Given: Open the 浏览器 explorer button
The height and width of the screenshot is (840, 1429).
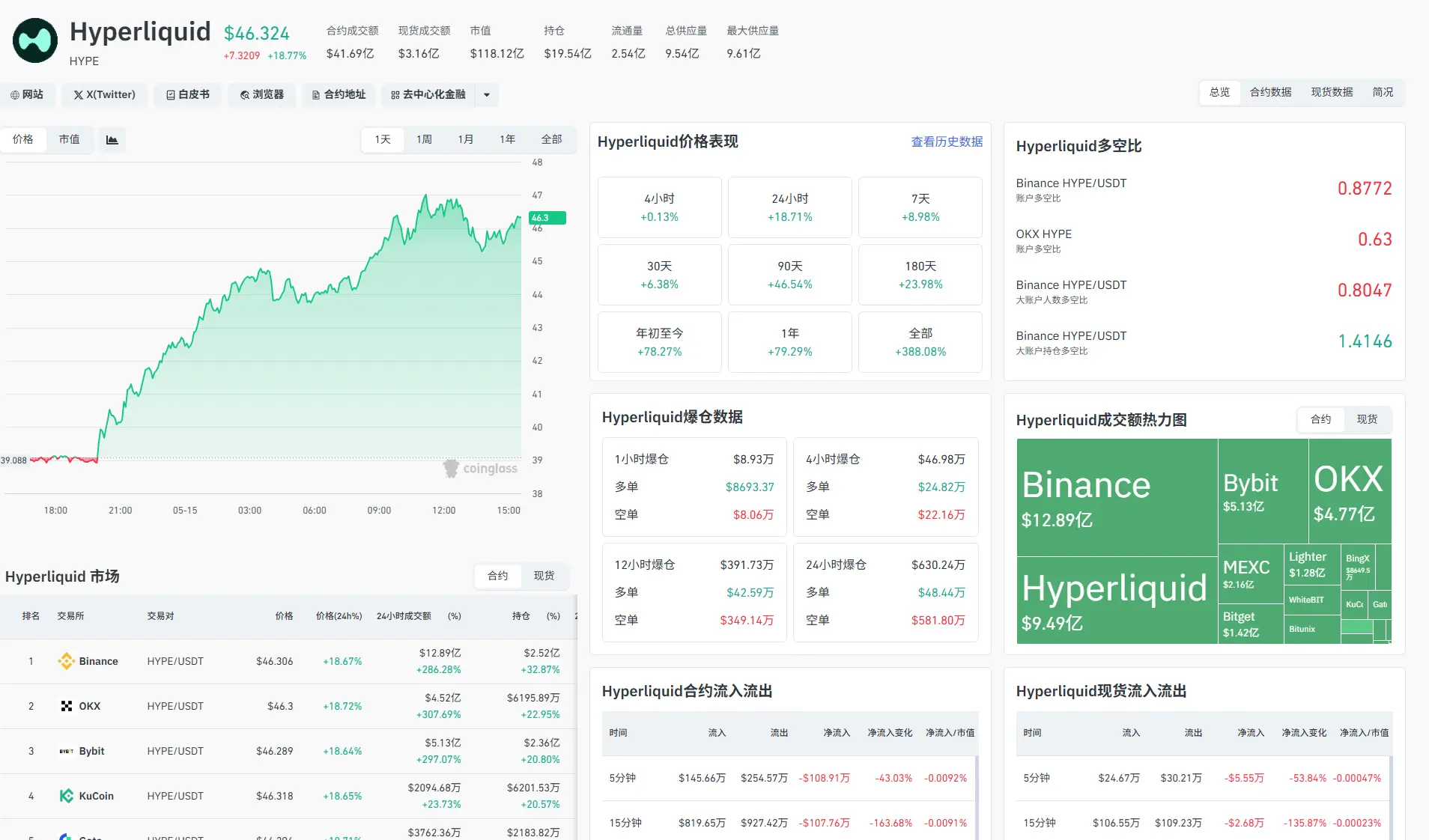Looking at the screenshot, I should coord(261,95).
